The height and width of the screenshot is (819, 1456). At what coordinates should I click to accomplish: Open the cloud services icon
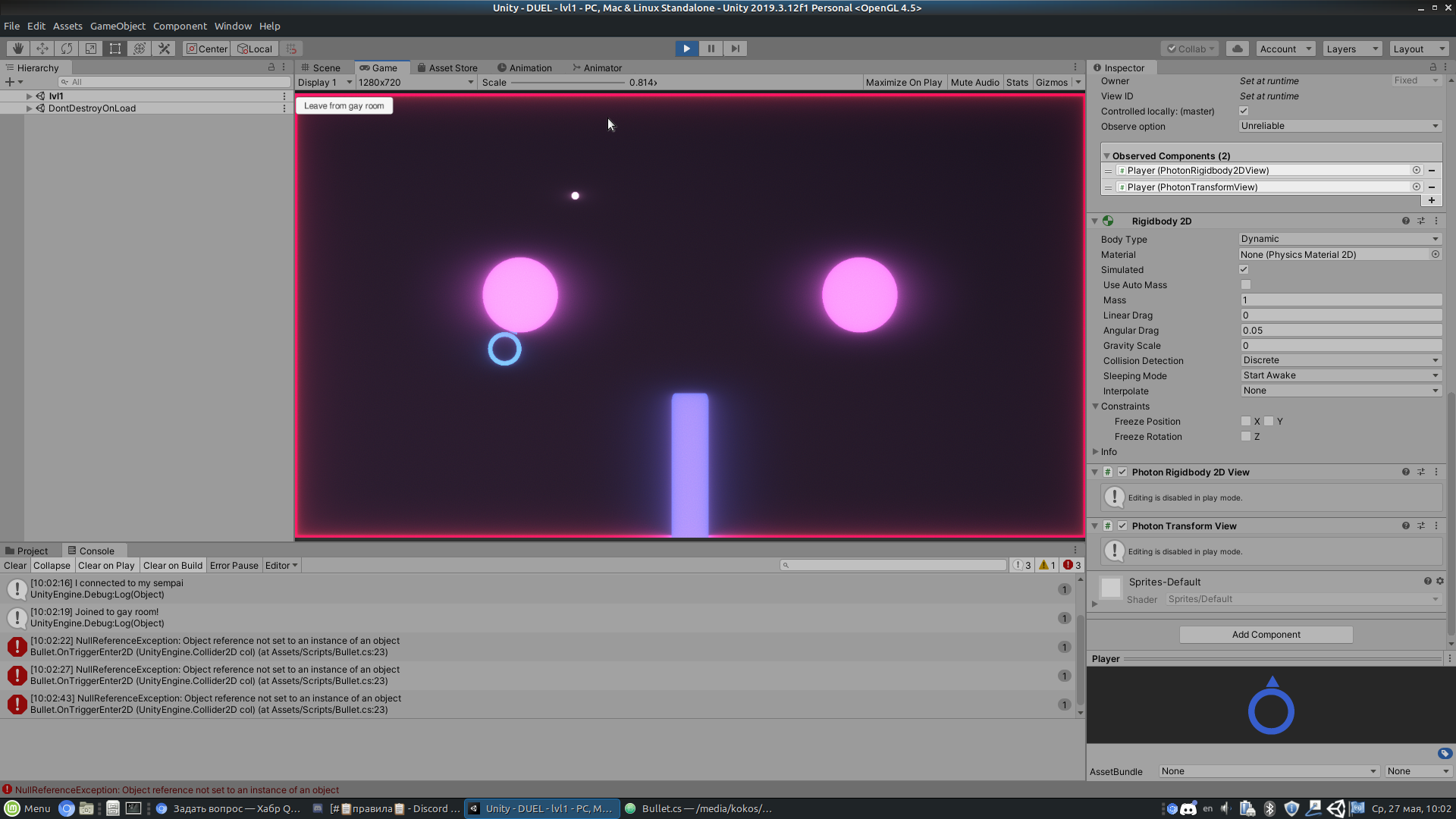[x=1238, y=49]
